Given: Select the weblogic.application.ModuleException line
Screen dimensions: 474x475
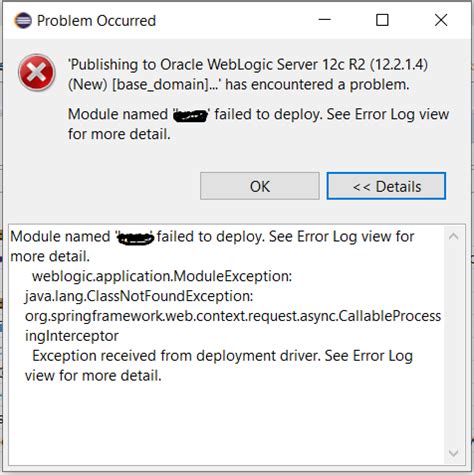Looking at the screenshot, I should [x=162, y=276].
